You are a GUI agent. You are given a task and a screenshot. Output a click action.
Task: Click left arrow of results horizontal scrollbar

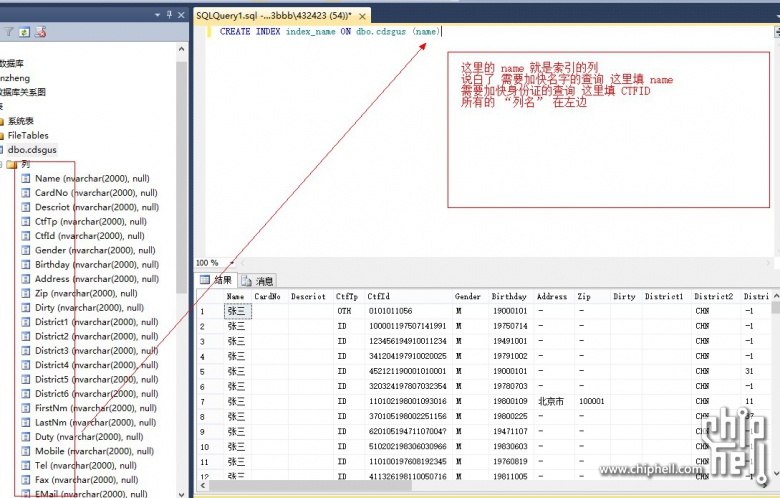pyautogui.click(x=202, y=485)
